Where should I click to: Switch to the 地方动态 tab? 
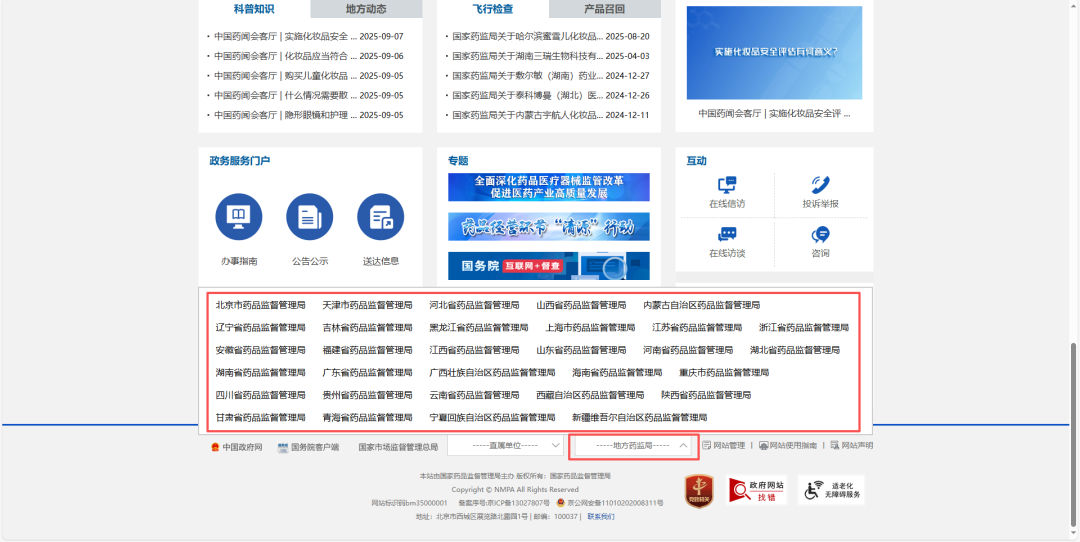click(366, 9)
